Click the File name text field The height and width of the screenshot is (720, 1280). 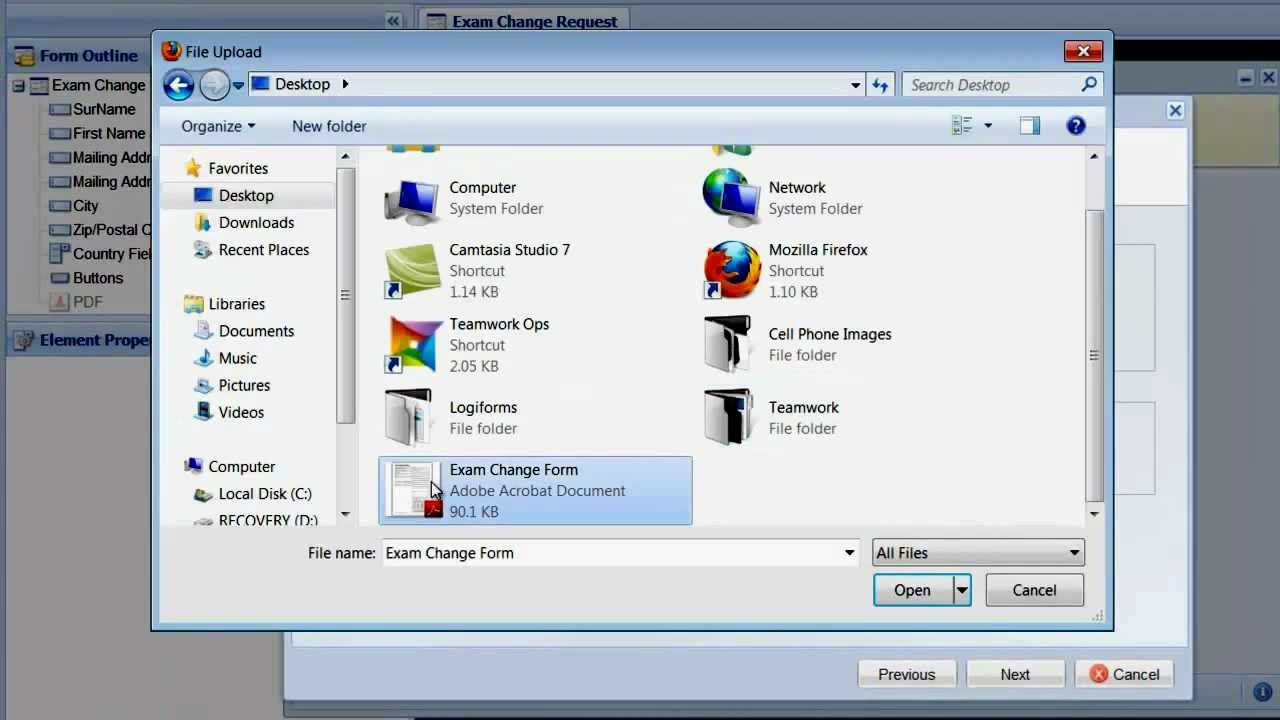(611, 553)
